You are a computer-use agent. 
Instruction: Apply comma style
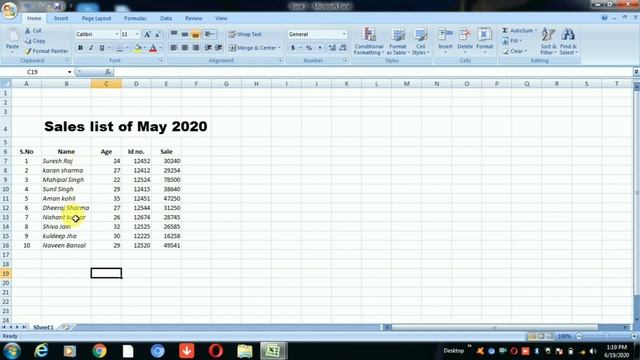pos(320,48)
